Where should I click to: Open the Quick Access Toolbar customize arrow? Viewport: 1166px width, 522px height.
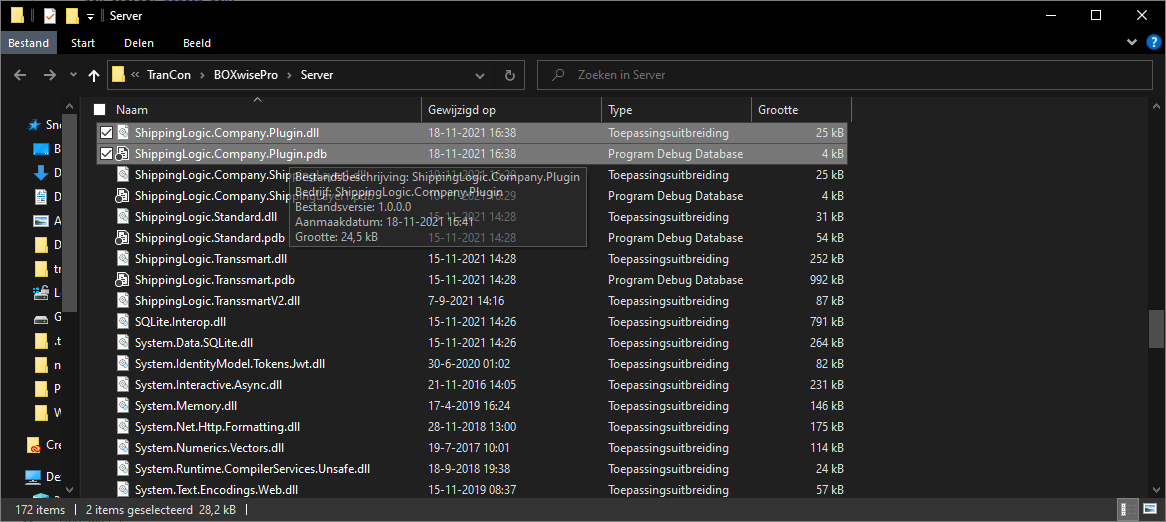[90, 16]
